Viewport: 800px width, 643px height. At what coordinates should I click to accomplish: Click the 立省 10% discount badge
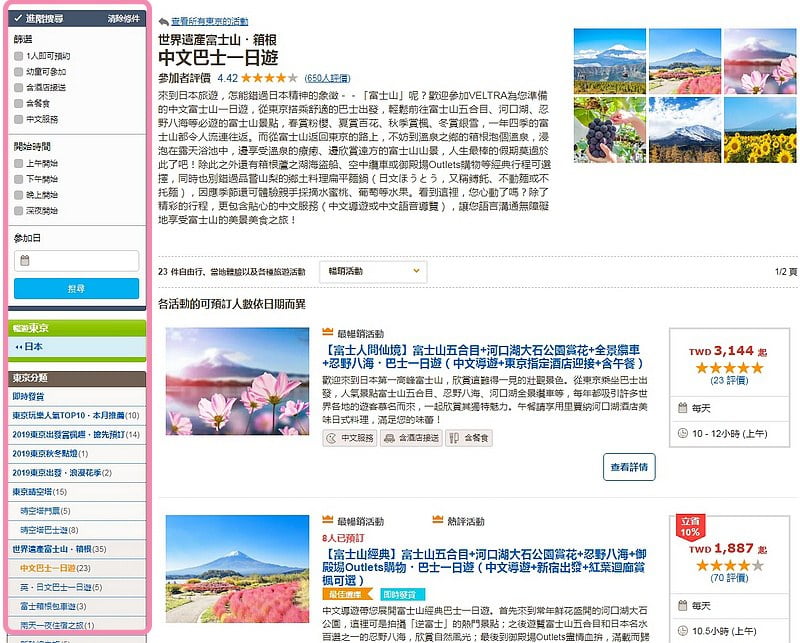[690, 527]
